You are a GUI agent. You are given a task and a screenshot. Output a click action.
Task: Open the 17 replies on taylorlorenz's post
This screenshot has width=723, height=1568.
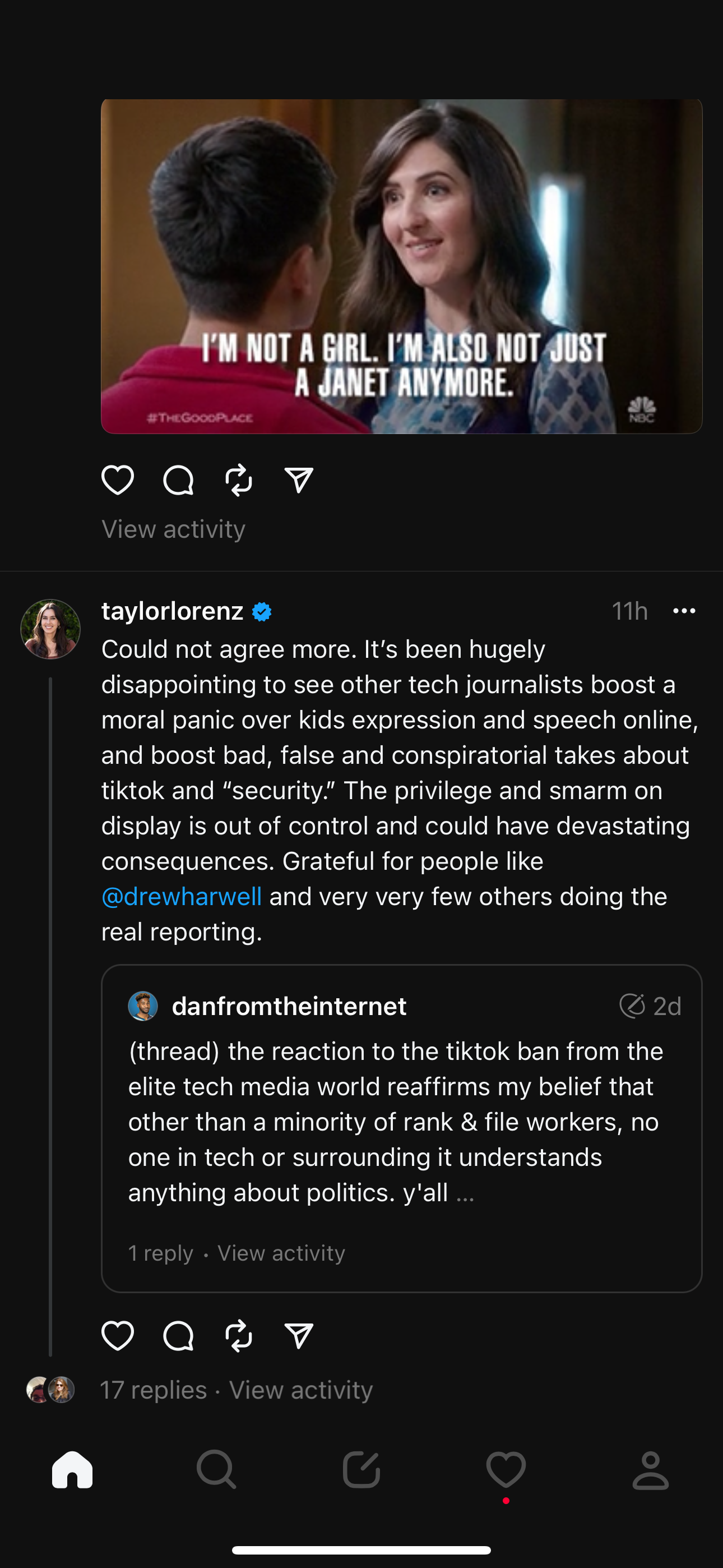pyautogui.click(x=154, y=1390)
